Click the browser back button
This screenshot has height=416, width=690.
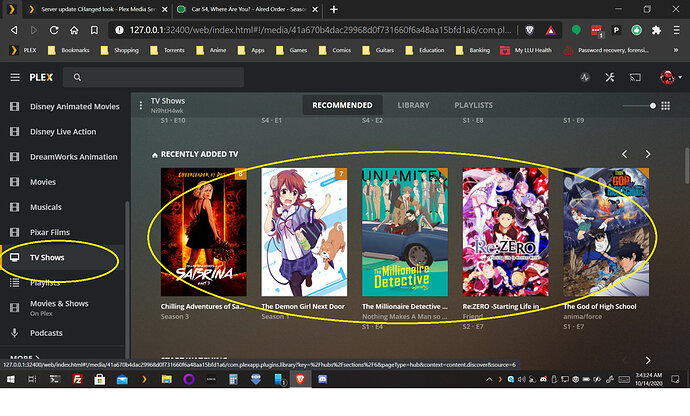(x=14, y=30)
